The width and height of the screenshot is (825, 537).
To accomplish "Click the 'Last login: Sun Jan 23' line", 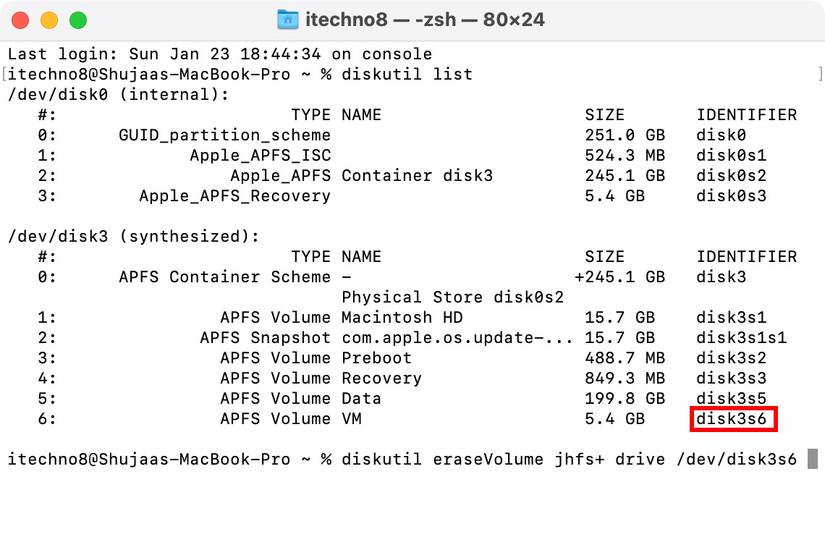I will 219,54.
